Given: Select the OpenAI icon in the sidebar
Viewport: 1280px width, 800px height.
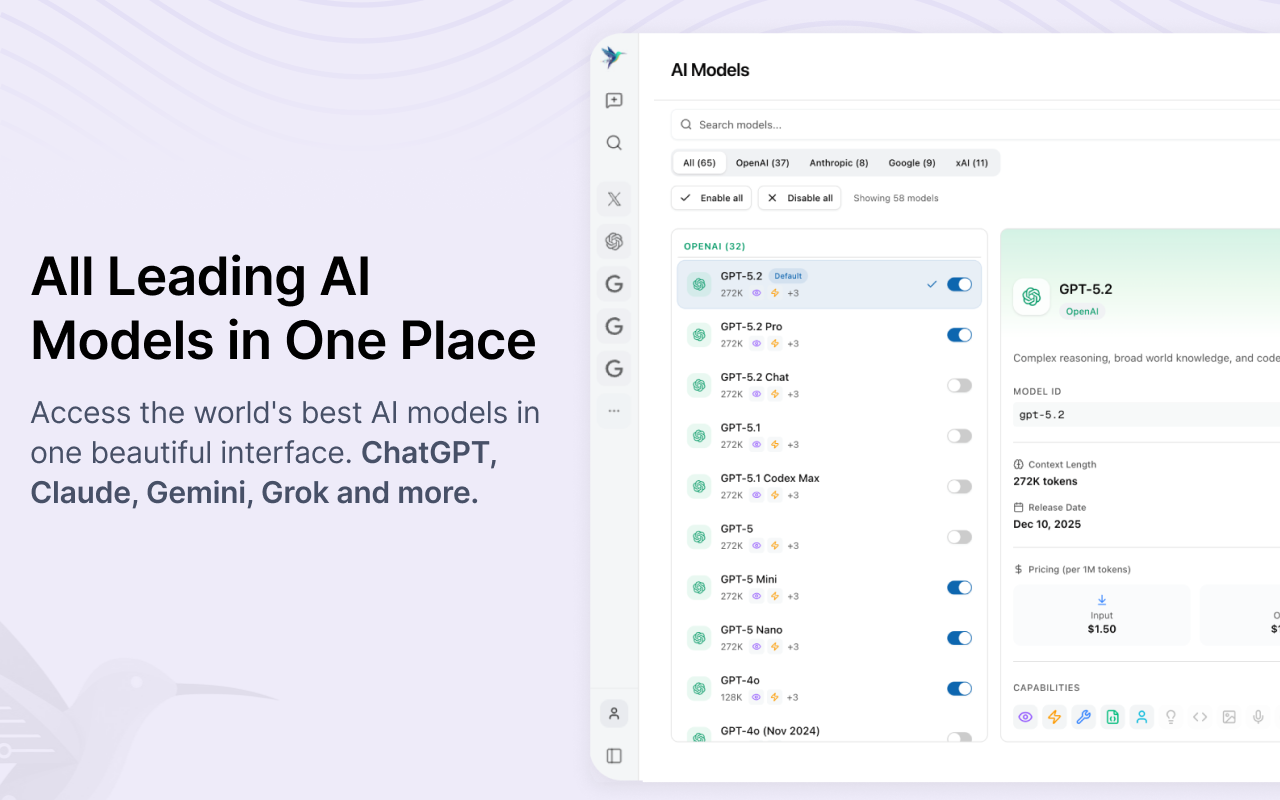Looking at the screenshot, I should 613,241.
